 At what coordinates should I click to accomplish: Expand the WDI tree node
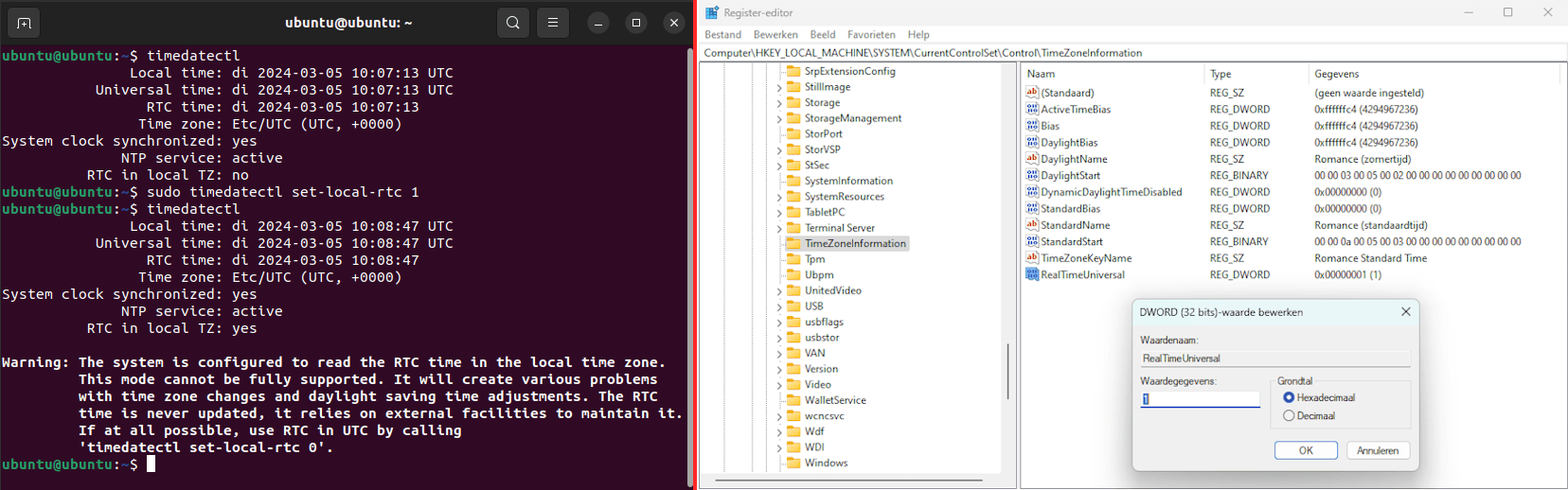tap(779, 447)
